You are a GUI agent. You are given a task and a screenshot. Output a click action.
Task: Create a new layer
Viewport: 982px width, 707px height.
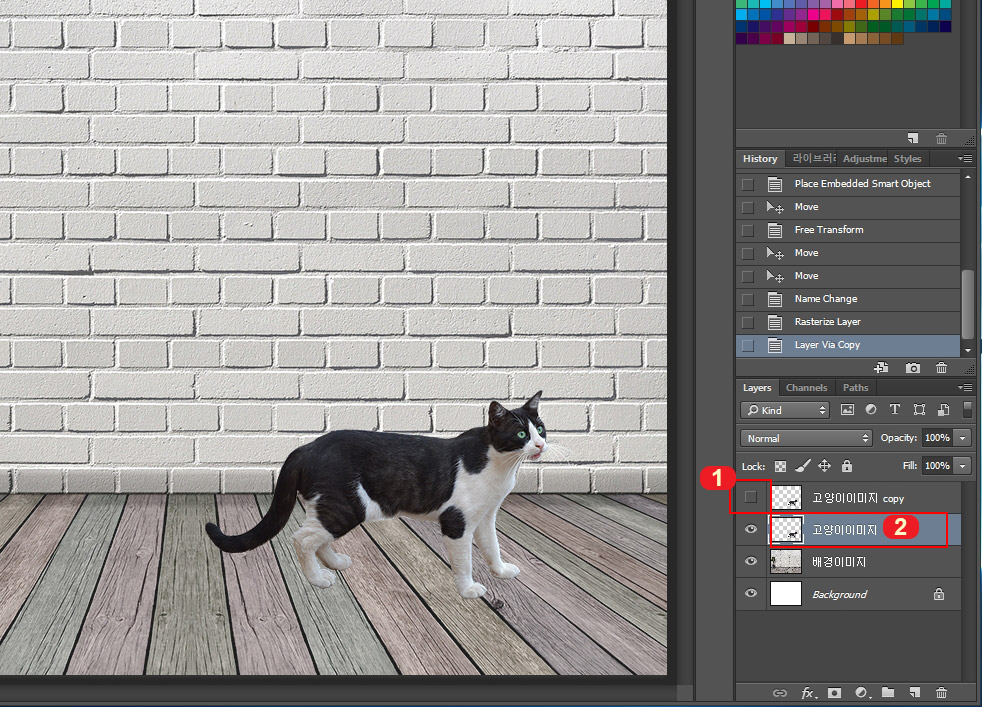[914, 692]
